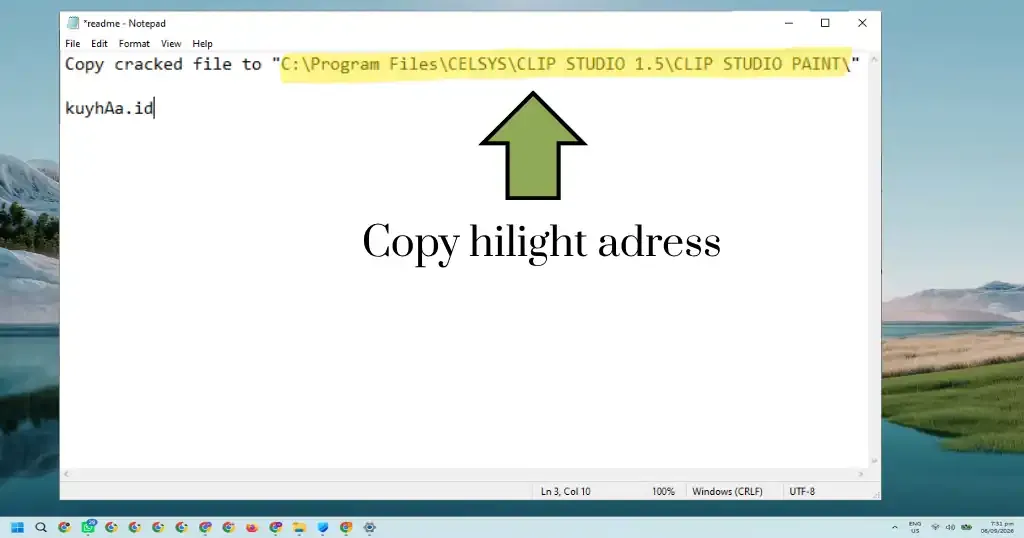Click the horizontal scrollbar right arrow
1024x538 pixels.
(x=861, y=474)
